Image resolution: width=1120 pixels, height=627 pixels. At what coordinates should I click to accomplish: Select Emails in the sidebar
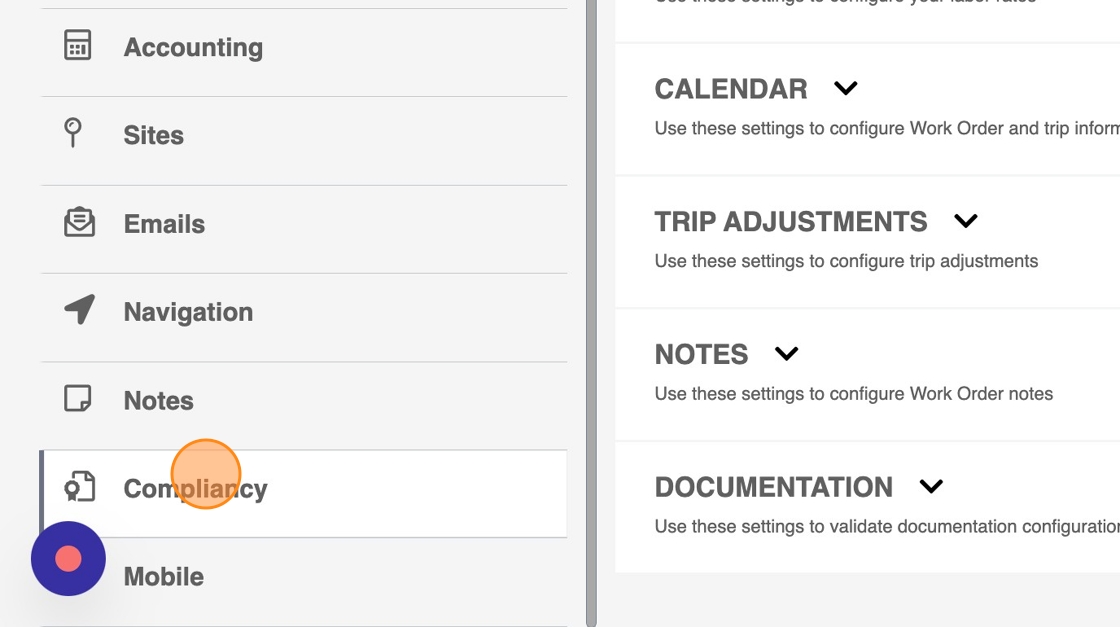point(164,224)
